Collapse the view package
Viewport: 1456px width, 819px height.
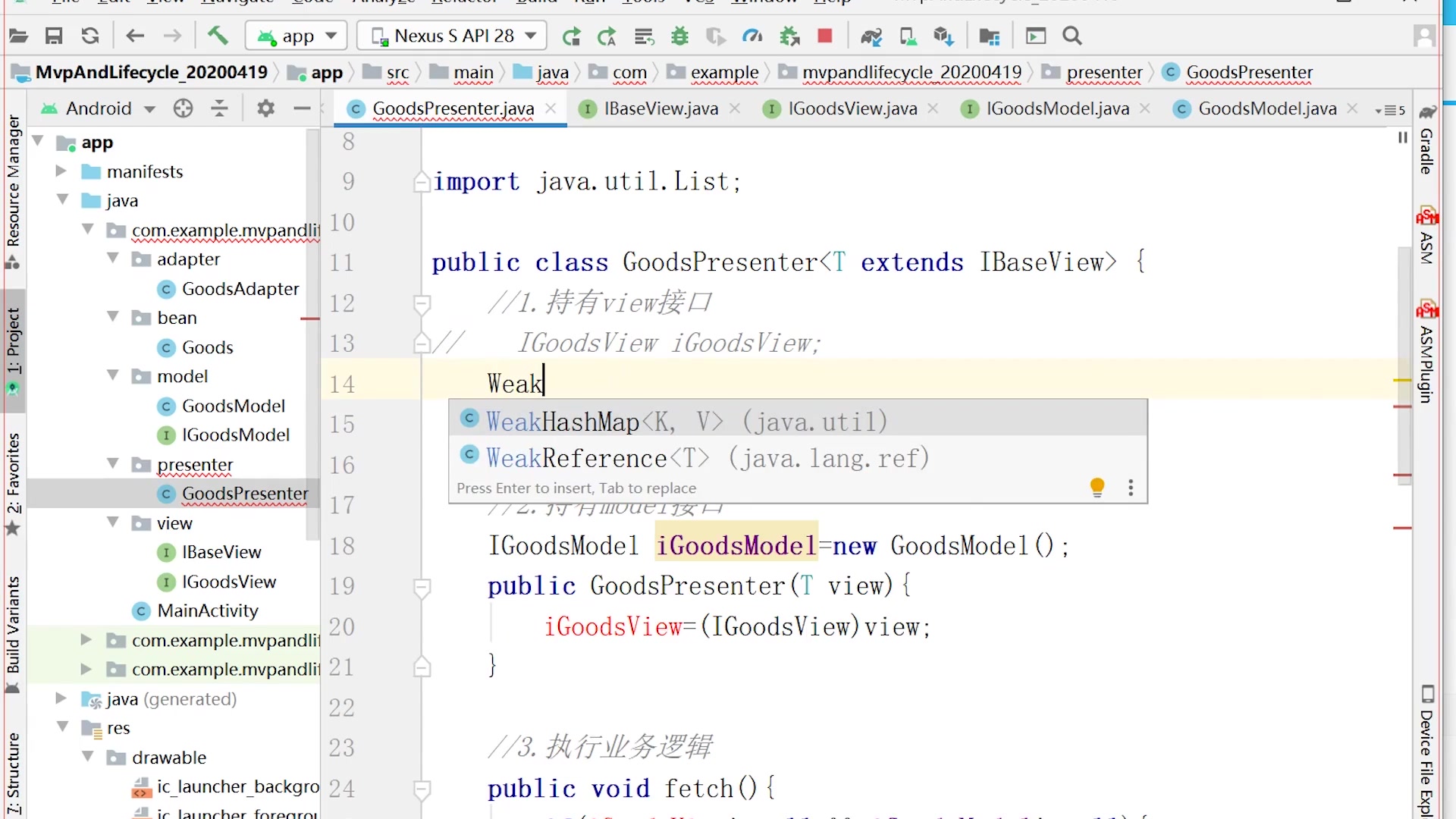coord(113,522)
